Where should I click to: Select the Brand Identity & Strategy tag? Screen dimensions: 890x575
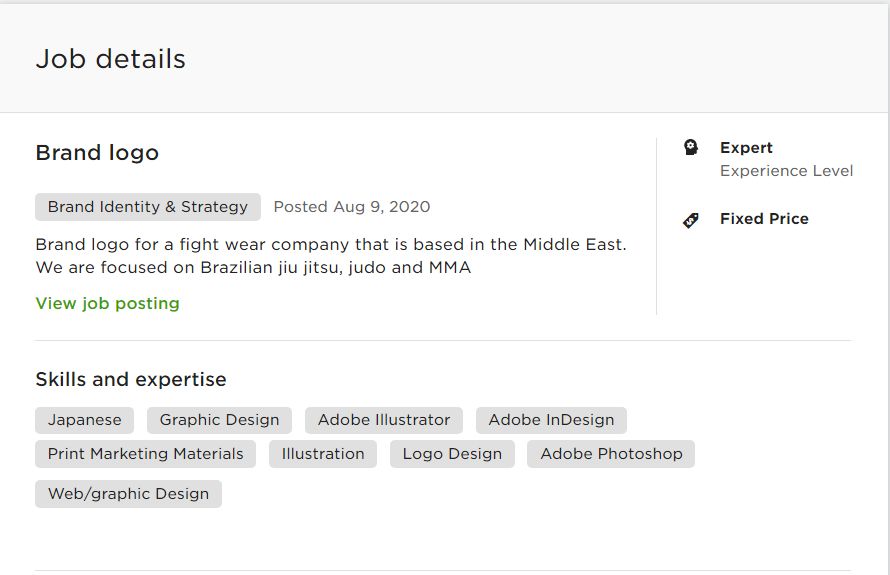[148, 207]
